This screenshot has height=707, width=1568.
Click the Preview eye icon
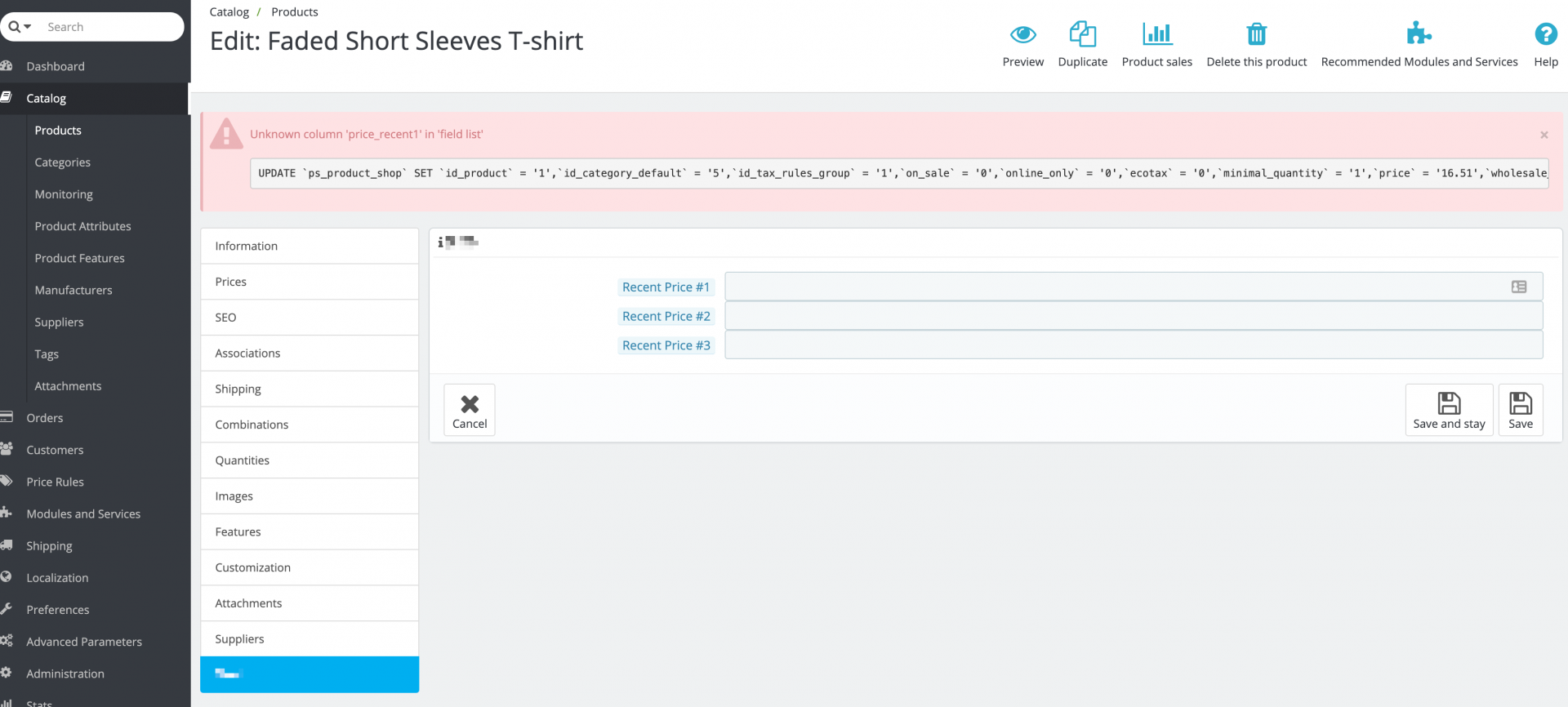1022,34
